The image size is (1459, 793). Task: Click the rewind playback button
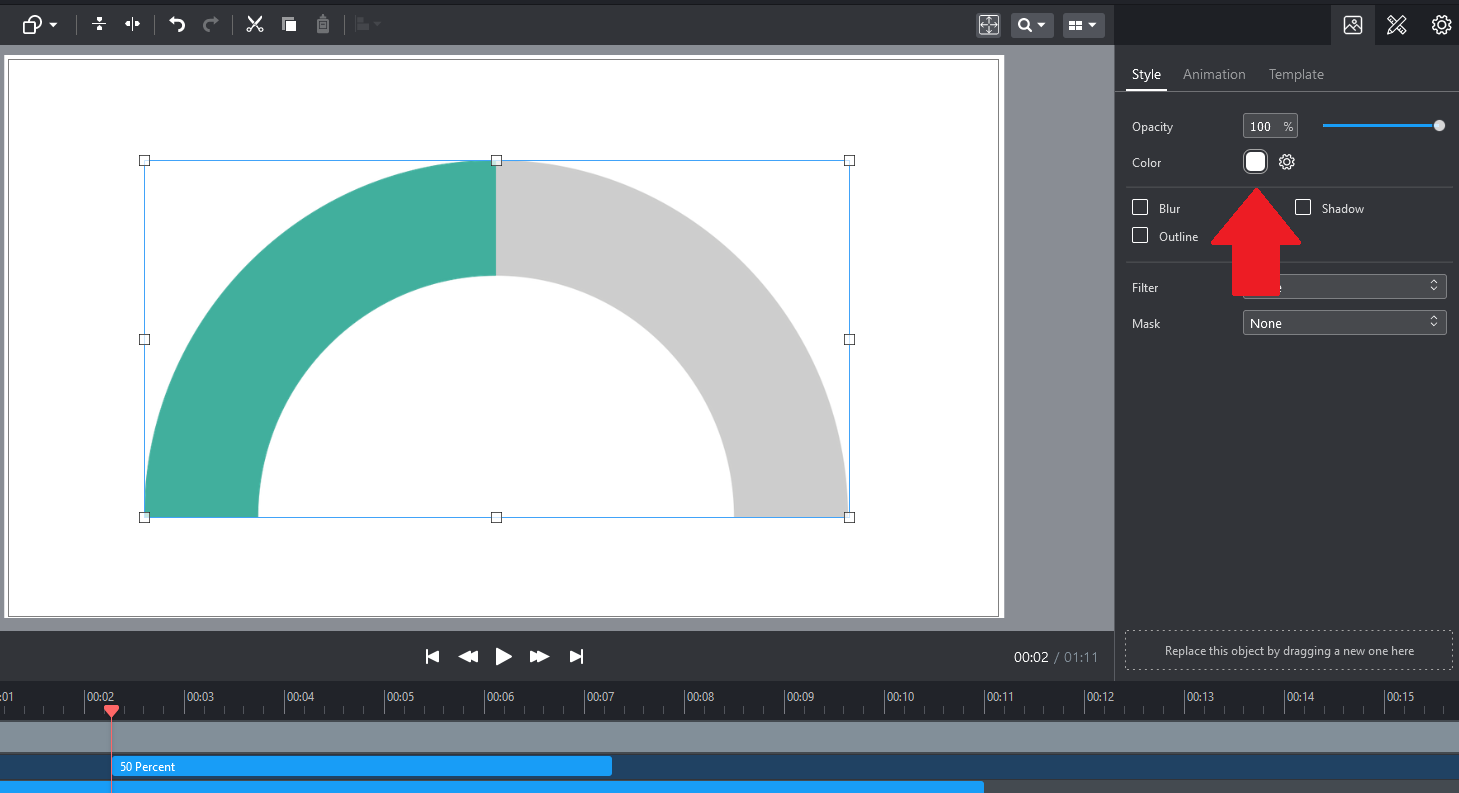468,656
